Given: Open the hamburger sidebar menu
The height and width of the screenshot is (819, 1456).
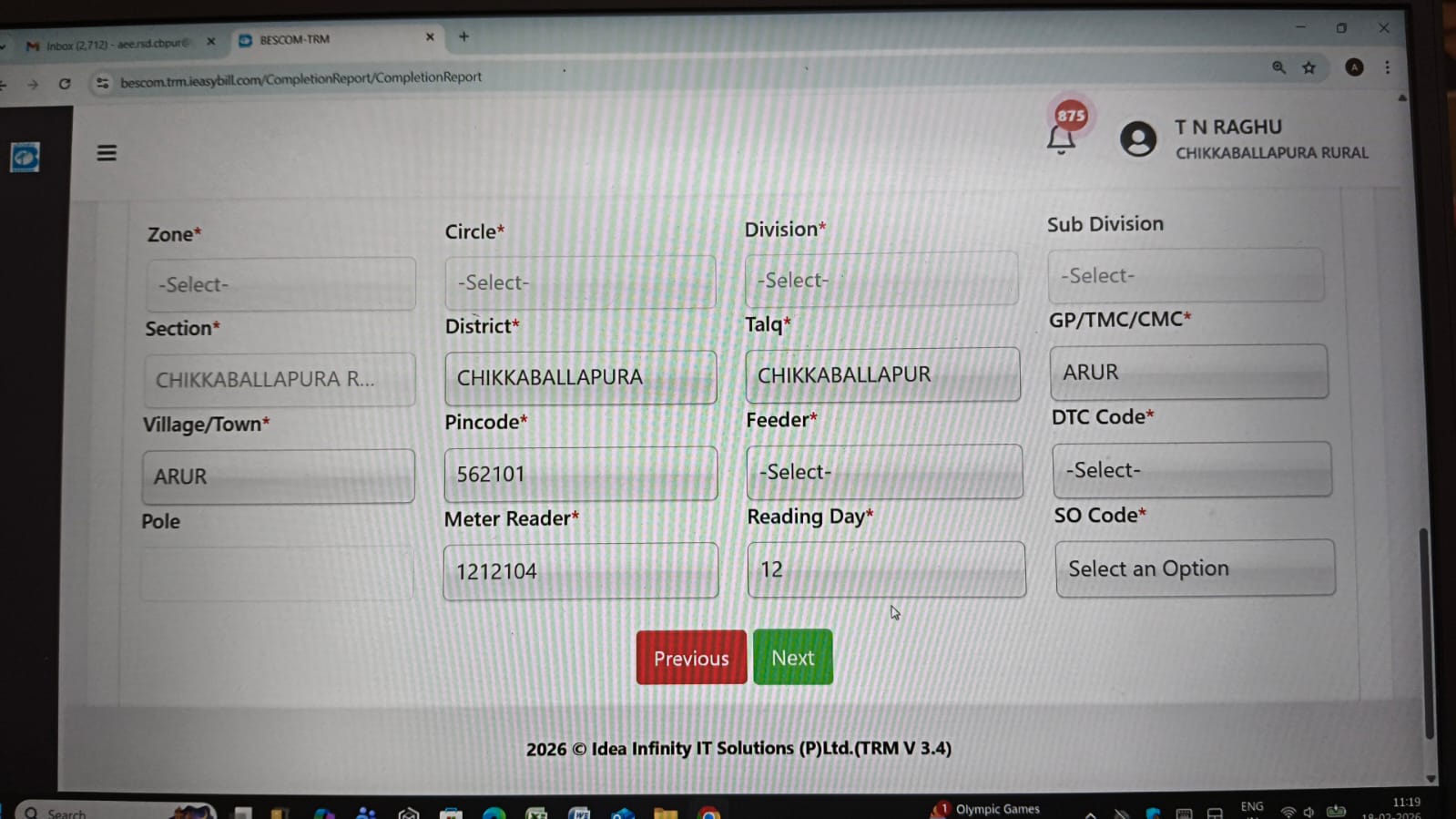Looking at the screenshot, I should (107, 153).
